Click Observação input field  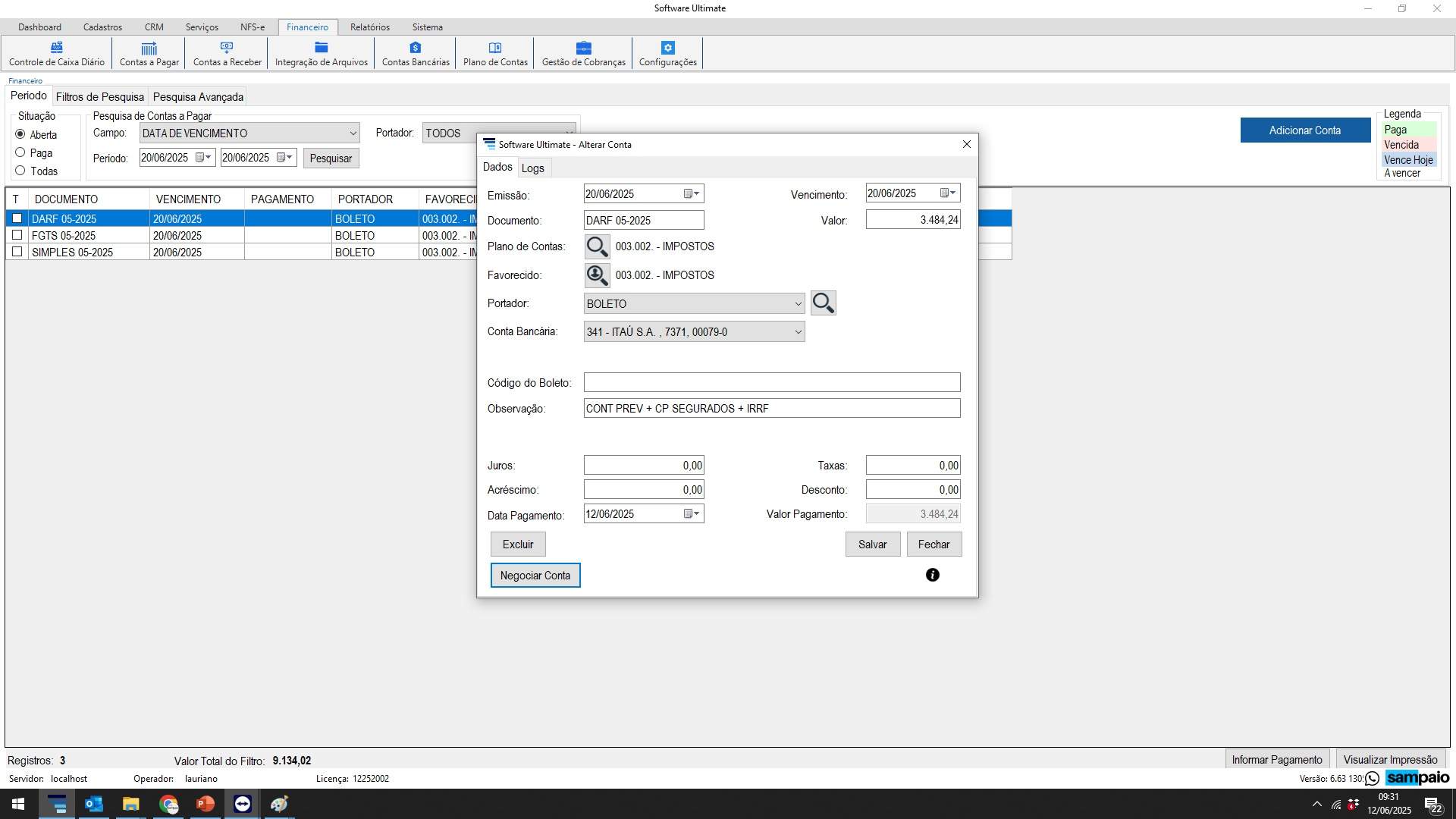pos(772,409)
